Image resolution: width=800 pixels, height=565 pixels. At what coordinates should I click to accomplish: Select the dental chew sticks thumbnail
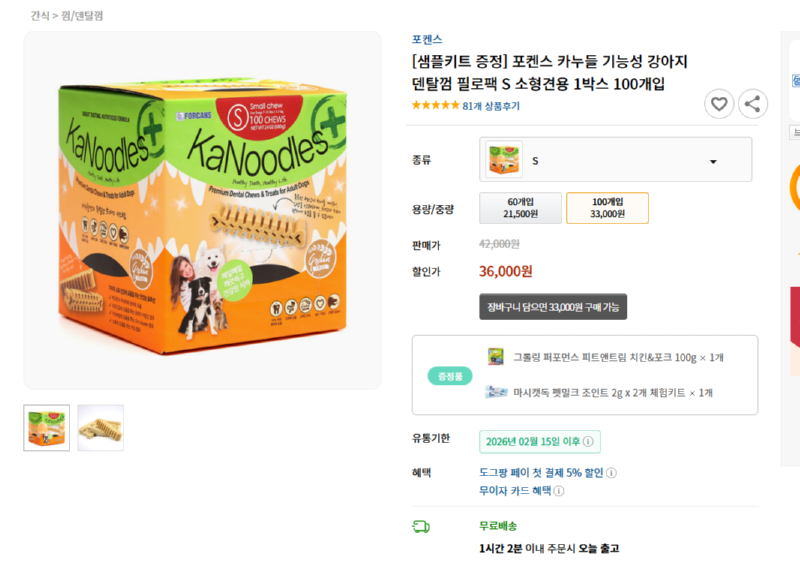[x=101, y=428]
